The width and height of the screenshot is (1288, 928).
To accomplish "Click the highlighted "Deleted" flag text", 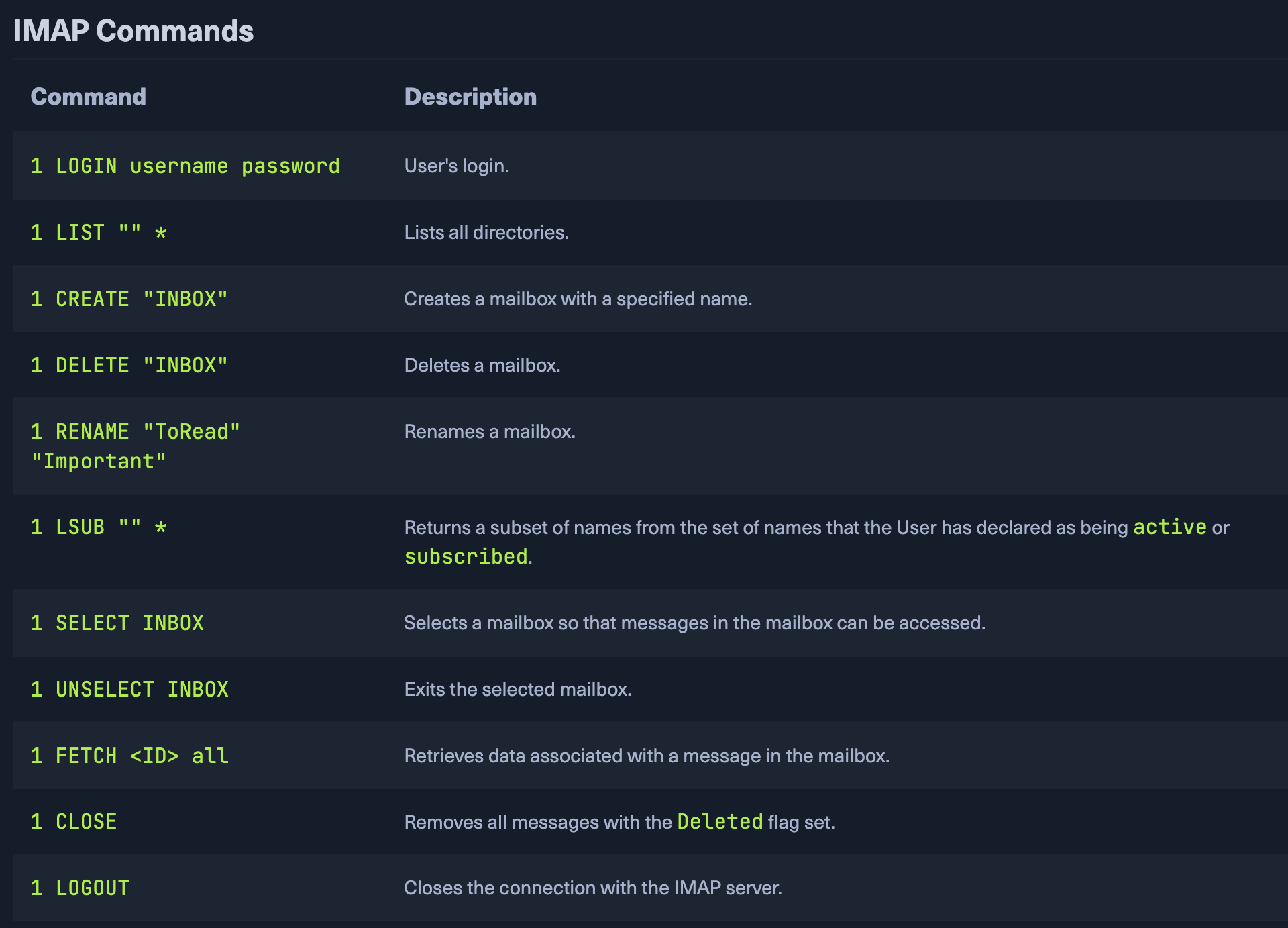I will coord(720,821).
